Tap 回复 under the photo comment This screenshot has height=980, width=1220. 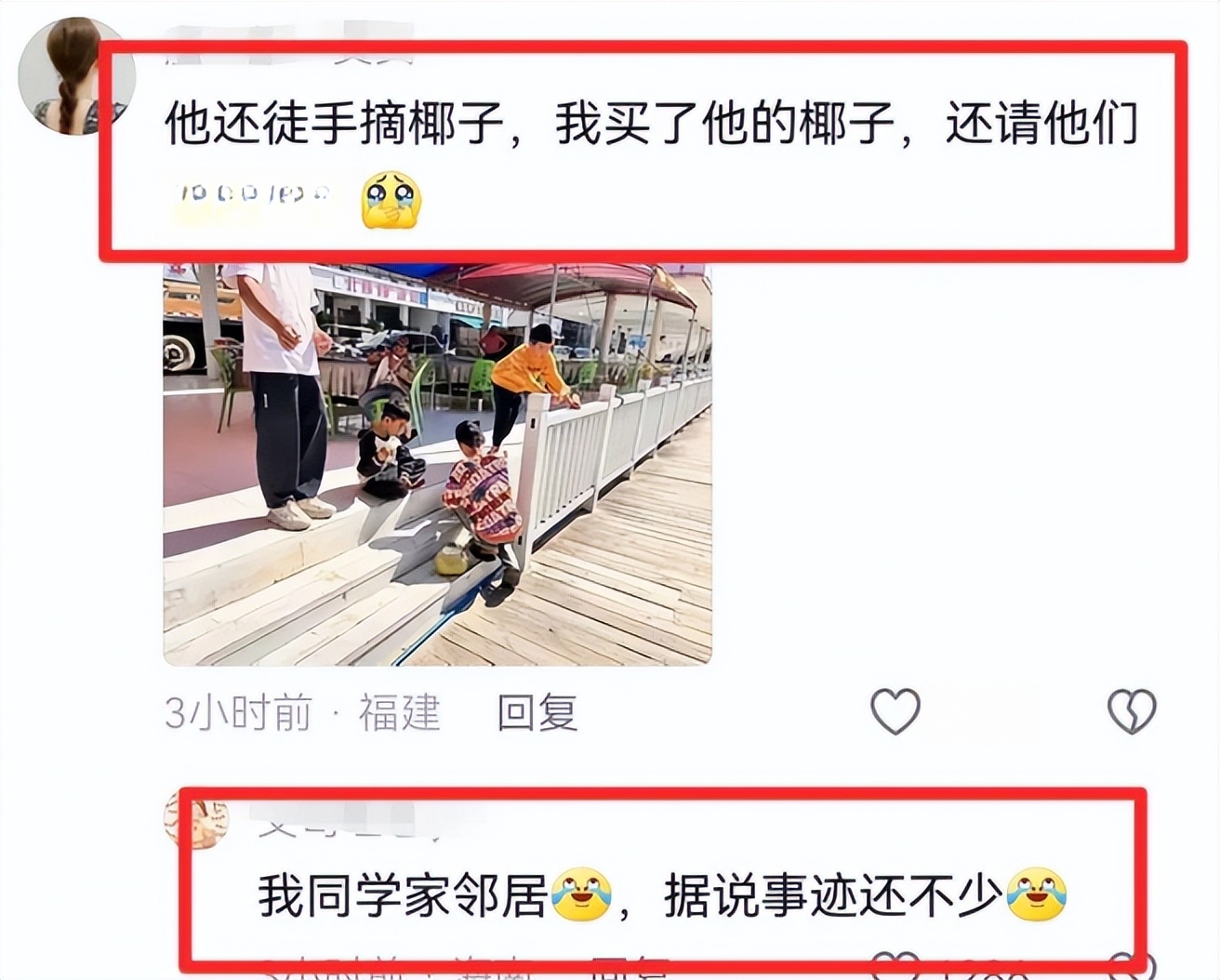(537, 713)
